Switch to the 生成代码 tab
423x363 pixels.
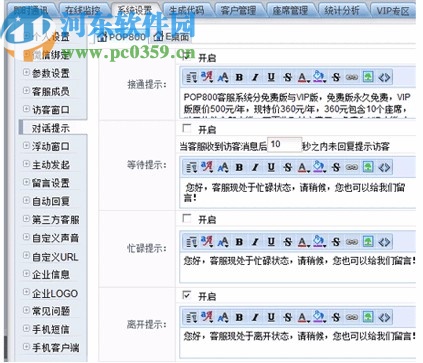(186, 11)
